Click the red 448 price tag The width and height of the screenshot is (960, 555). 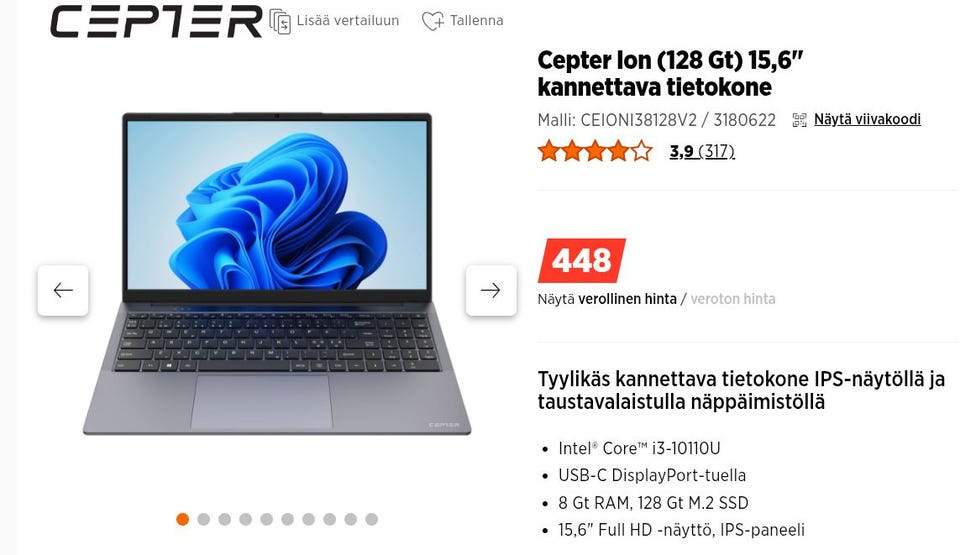point(582,260)
